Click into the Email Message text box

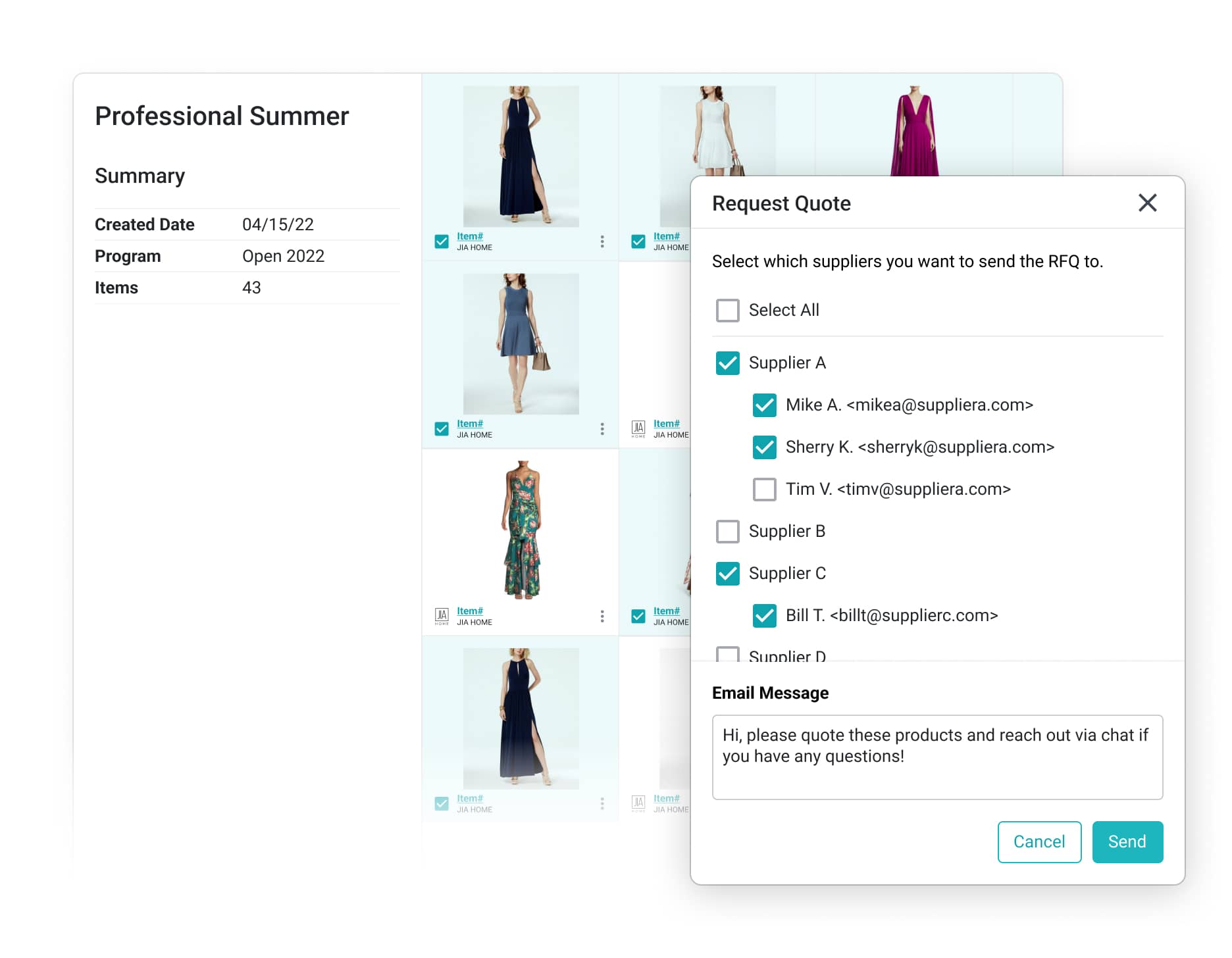937,757
